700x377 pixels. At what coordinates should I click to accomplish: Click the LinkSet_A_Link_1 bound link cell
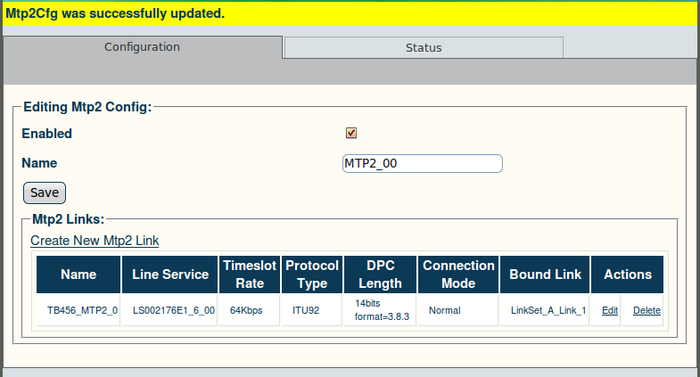pyautogui.click(x=545, y=310)
